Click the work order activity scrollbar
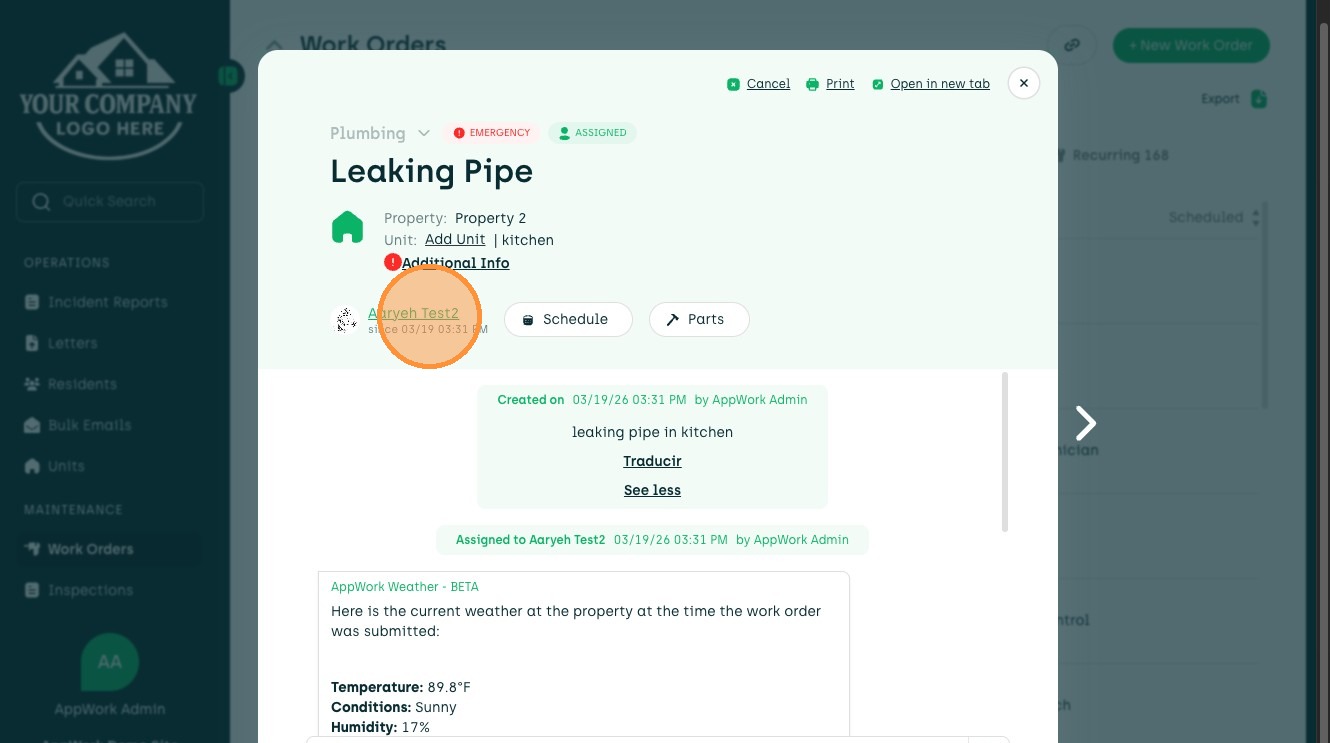Viewport: 1330px width, 743px height. [x=1005, y=452]
